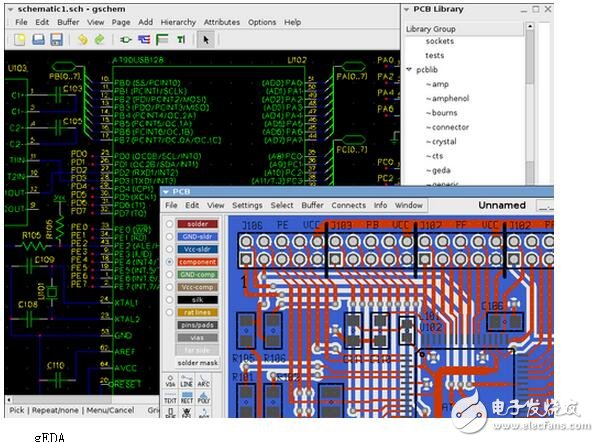Select the tool below TEXT in PCB

pos(170,412)
